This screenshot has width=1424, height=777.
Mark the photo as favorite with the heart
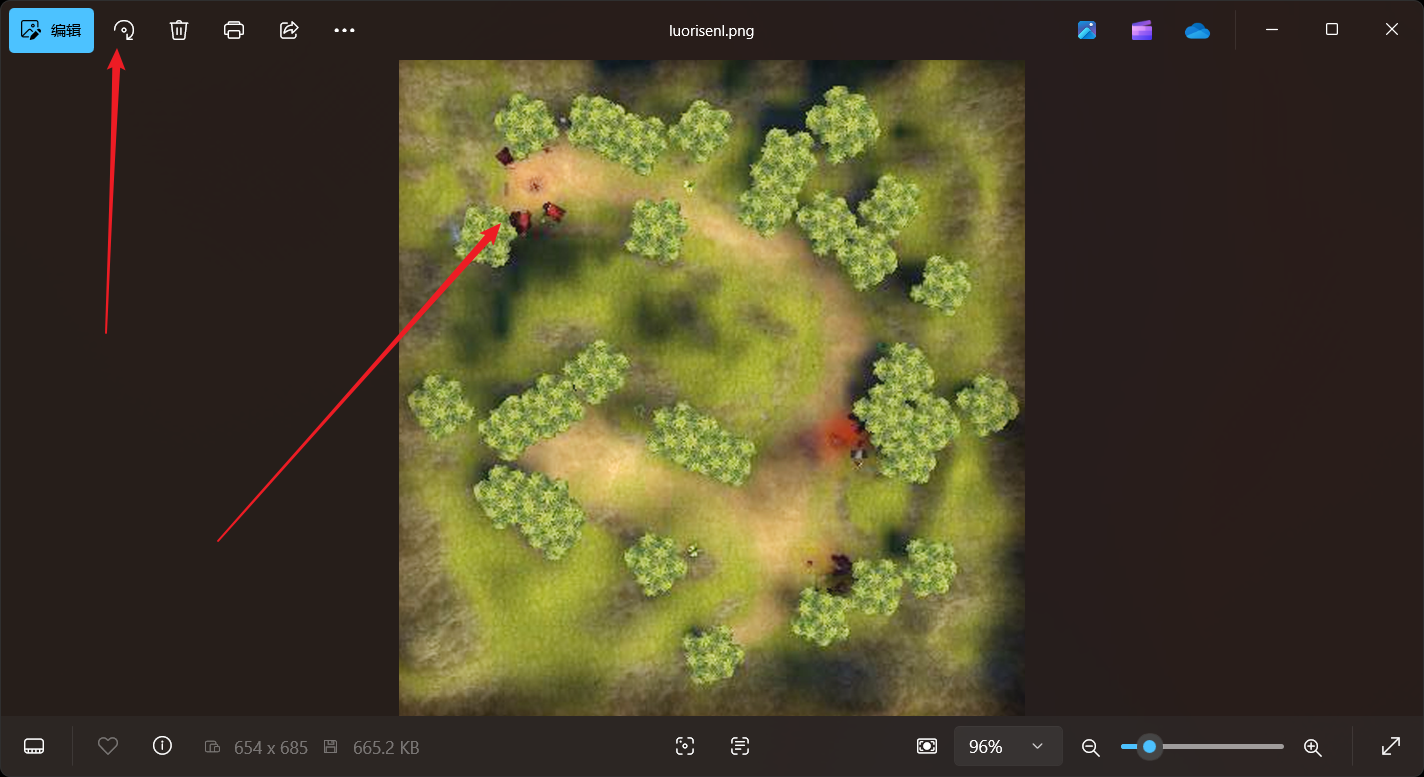(x=108, y=746)
